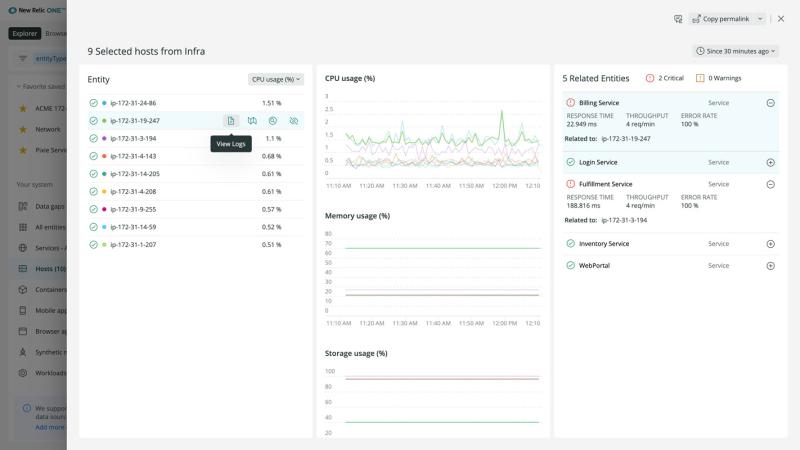Select the Explorer tab in background page
Image resolution: width=800 pixels, height=450 pixels.
click(24, 33)
